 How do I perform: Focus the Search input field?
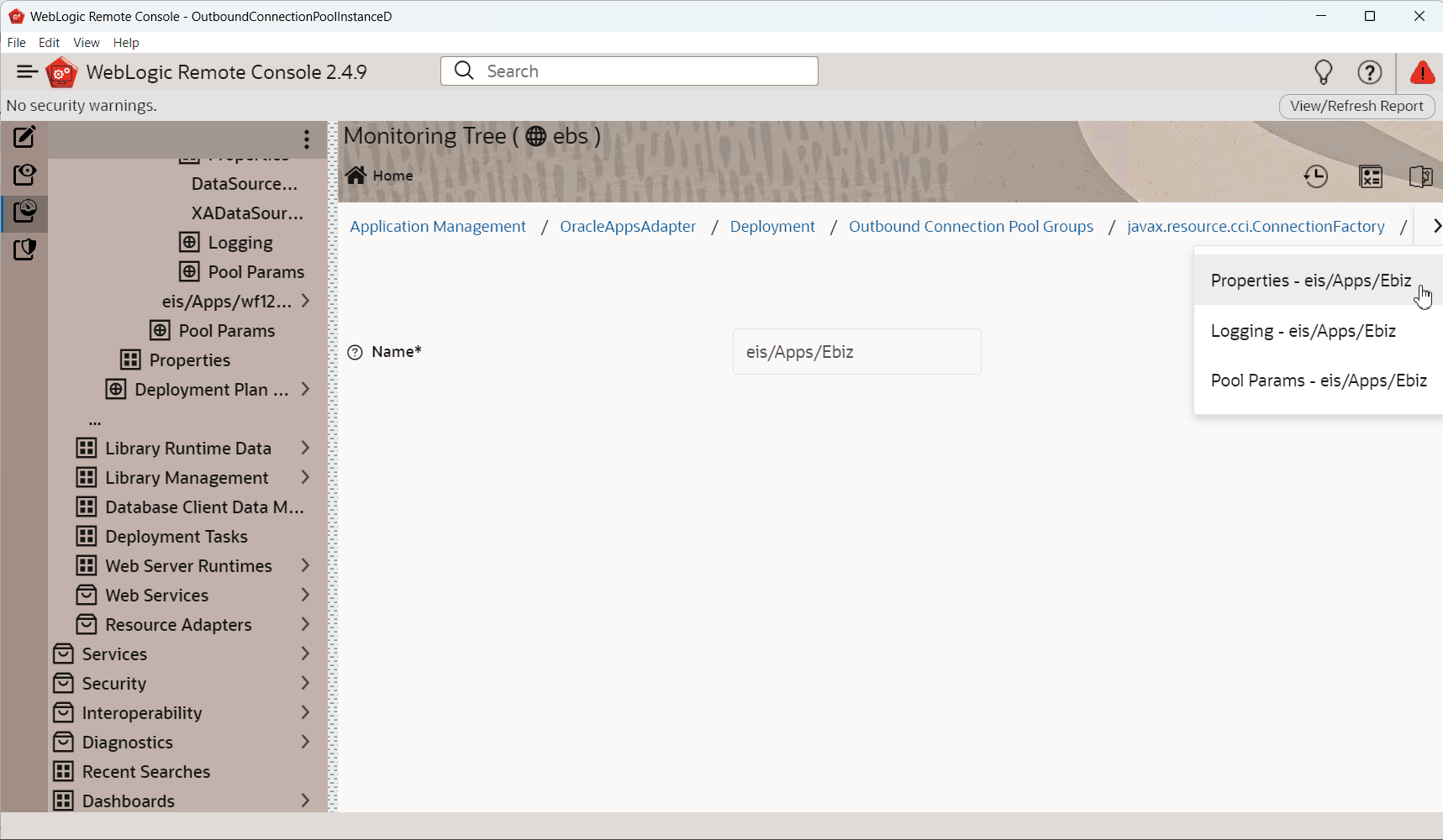tap(629, 71)
